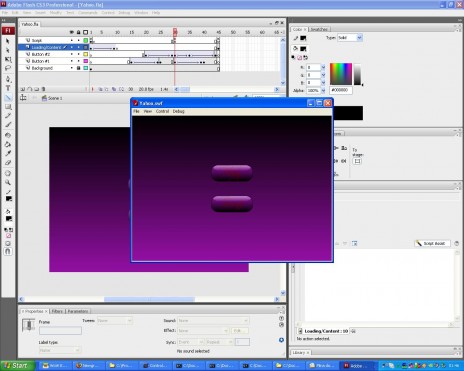Screen dimensions: 464x371
Task: Select the Text tool
Action: [x=8, y=88]
